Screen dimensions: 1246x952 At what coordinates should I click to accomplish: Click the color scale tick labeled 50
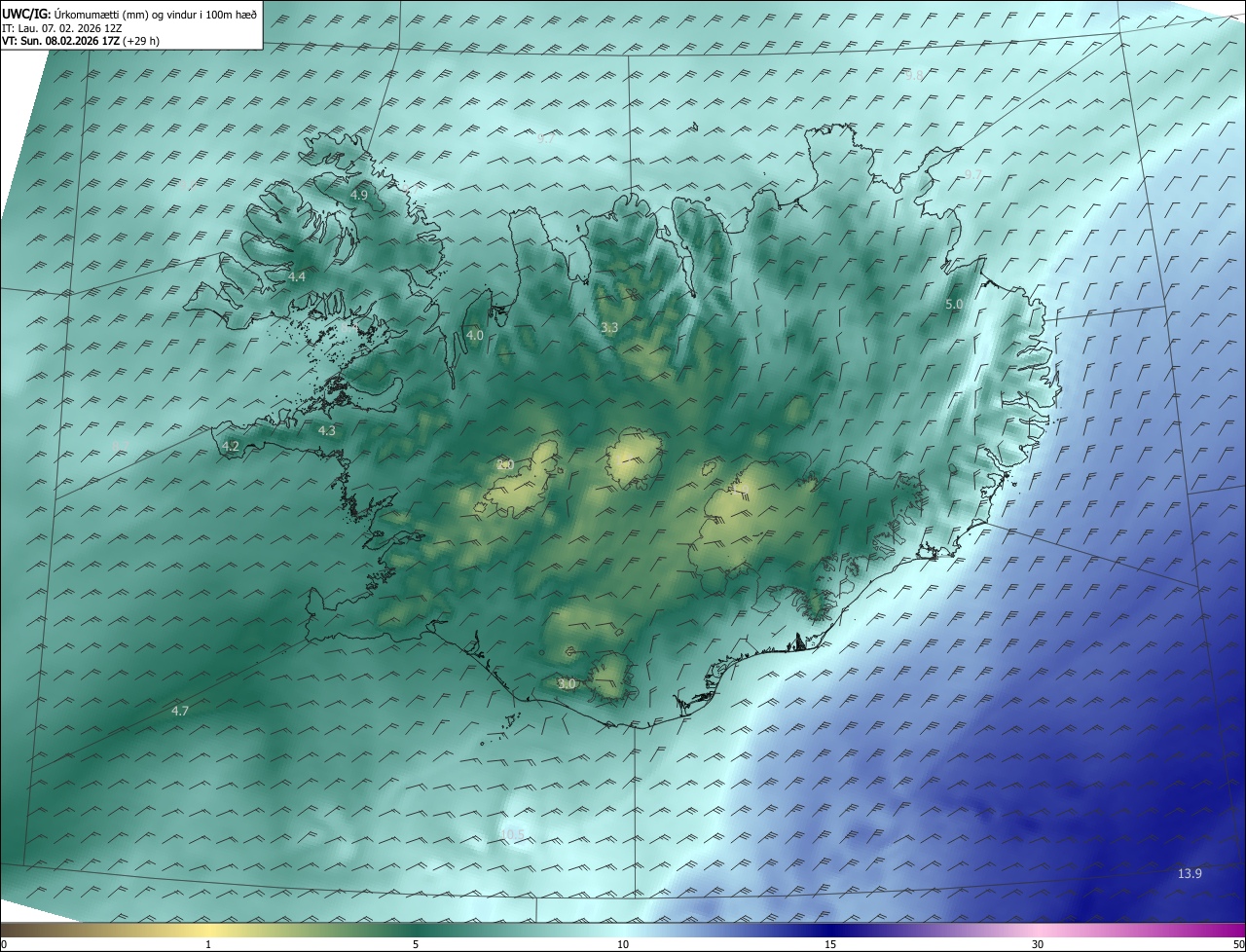click(x=1238, y=944)
